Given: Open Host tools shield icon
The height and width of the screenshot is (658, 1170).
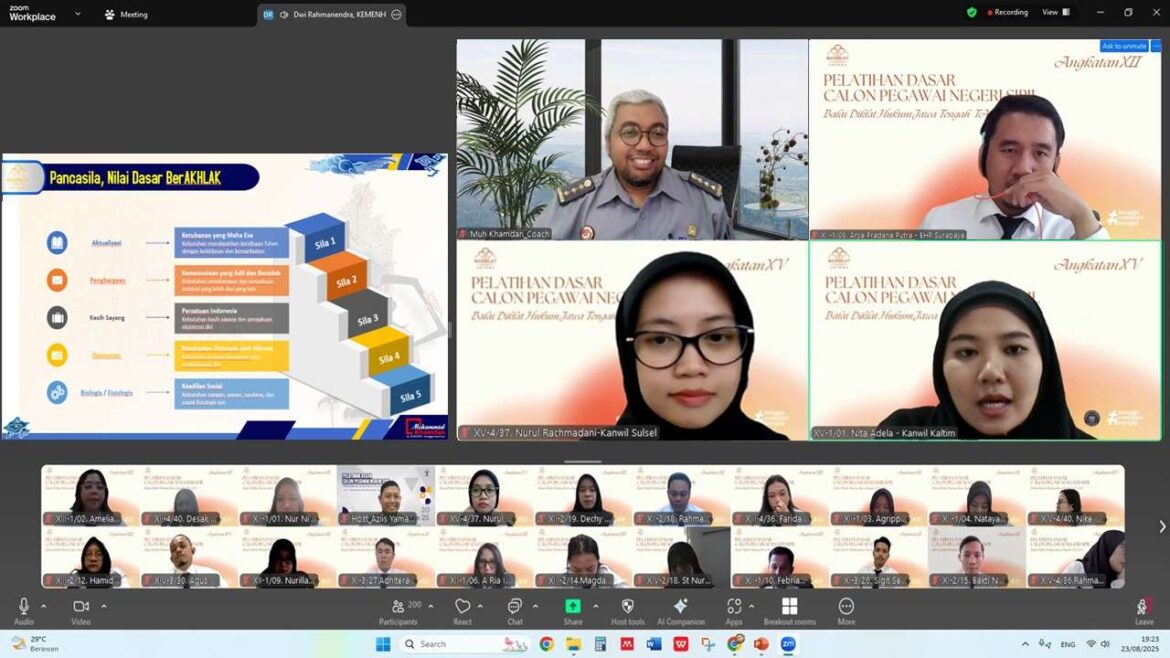Looking at the screenshot, I should tap(628, 611).
